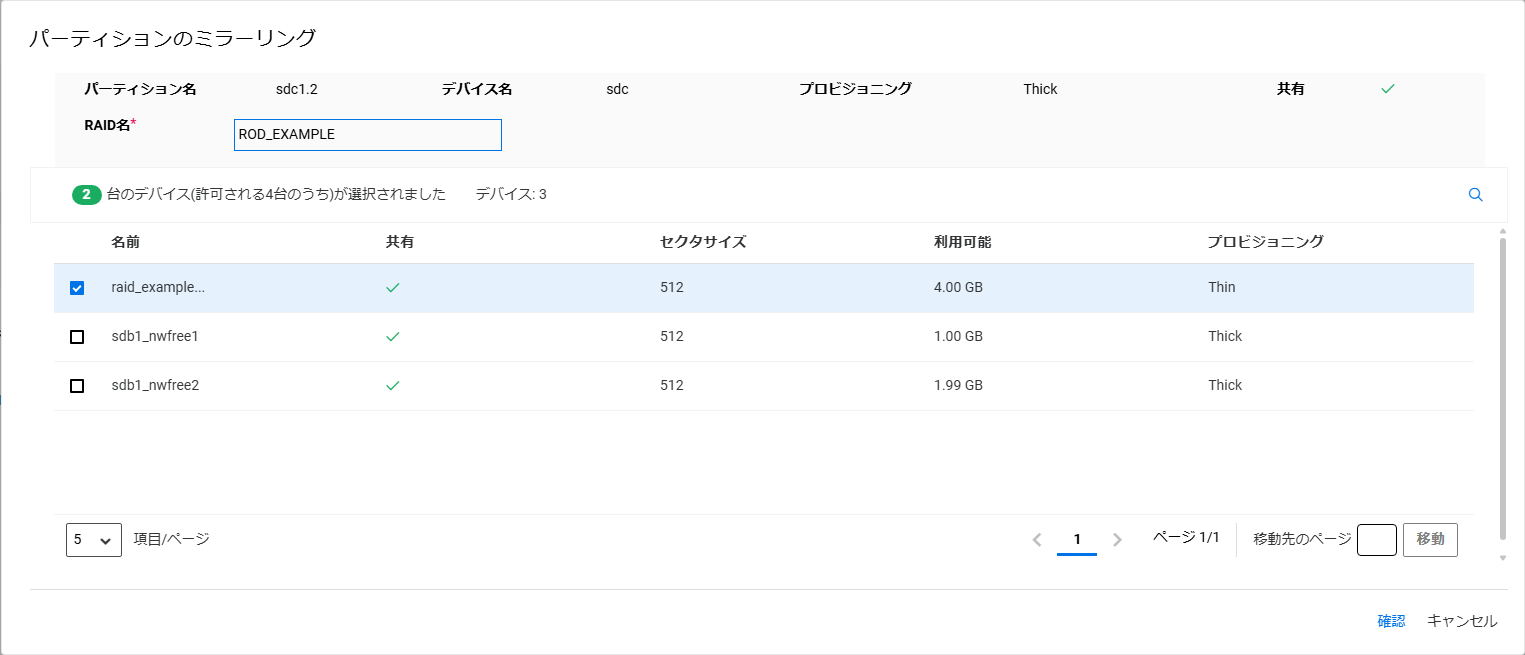
Task: Sort by 利用可能 column header
Action: (x=962, y=242)
